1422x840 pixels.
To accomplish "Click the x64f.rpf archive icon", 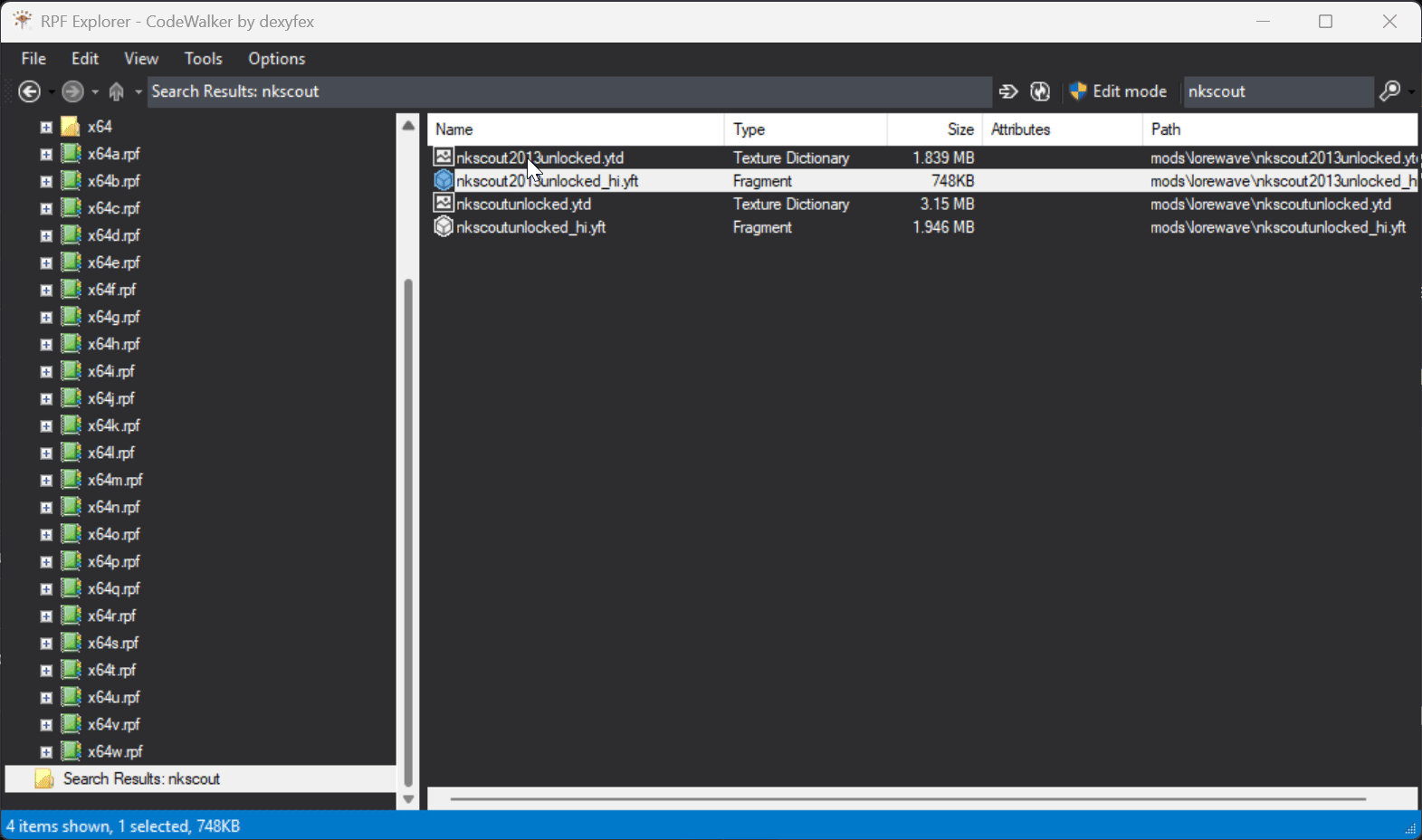I will pos(71,289).
